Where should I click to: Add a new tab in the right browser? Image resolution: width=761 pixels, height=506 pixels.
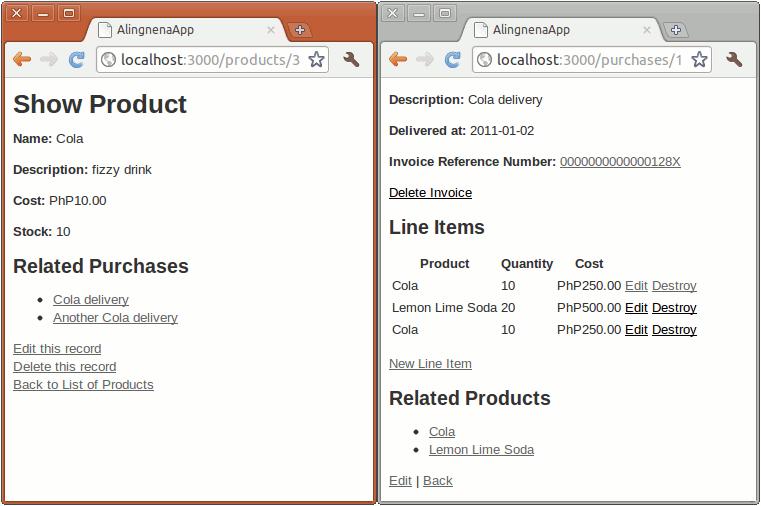(x=676, y=30)
